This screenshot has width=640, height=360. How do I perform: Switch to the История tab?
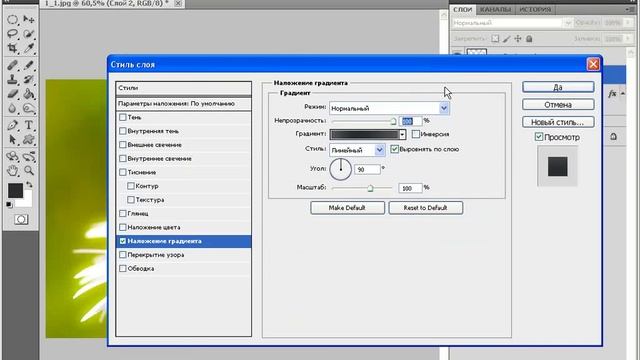coord(534,9)
